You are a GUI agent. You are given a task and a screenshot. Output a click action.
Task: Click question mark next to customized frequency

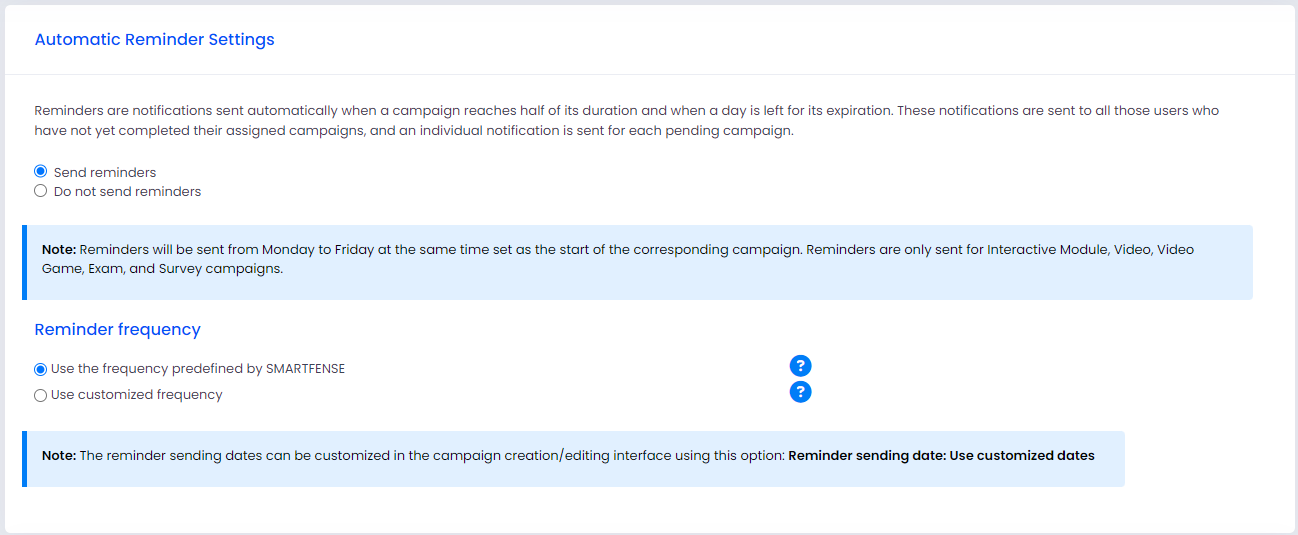click(x=800, y=392)
